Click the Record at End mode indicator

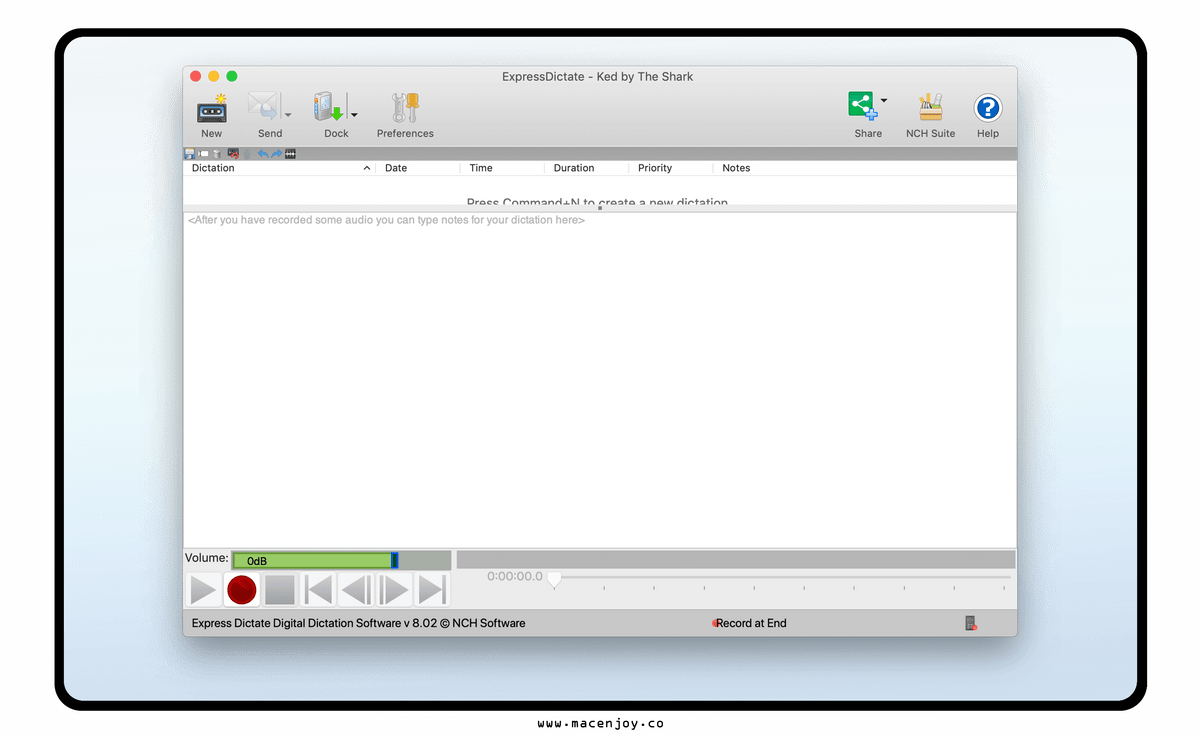tap(750, 623)
